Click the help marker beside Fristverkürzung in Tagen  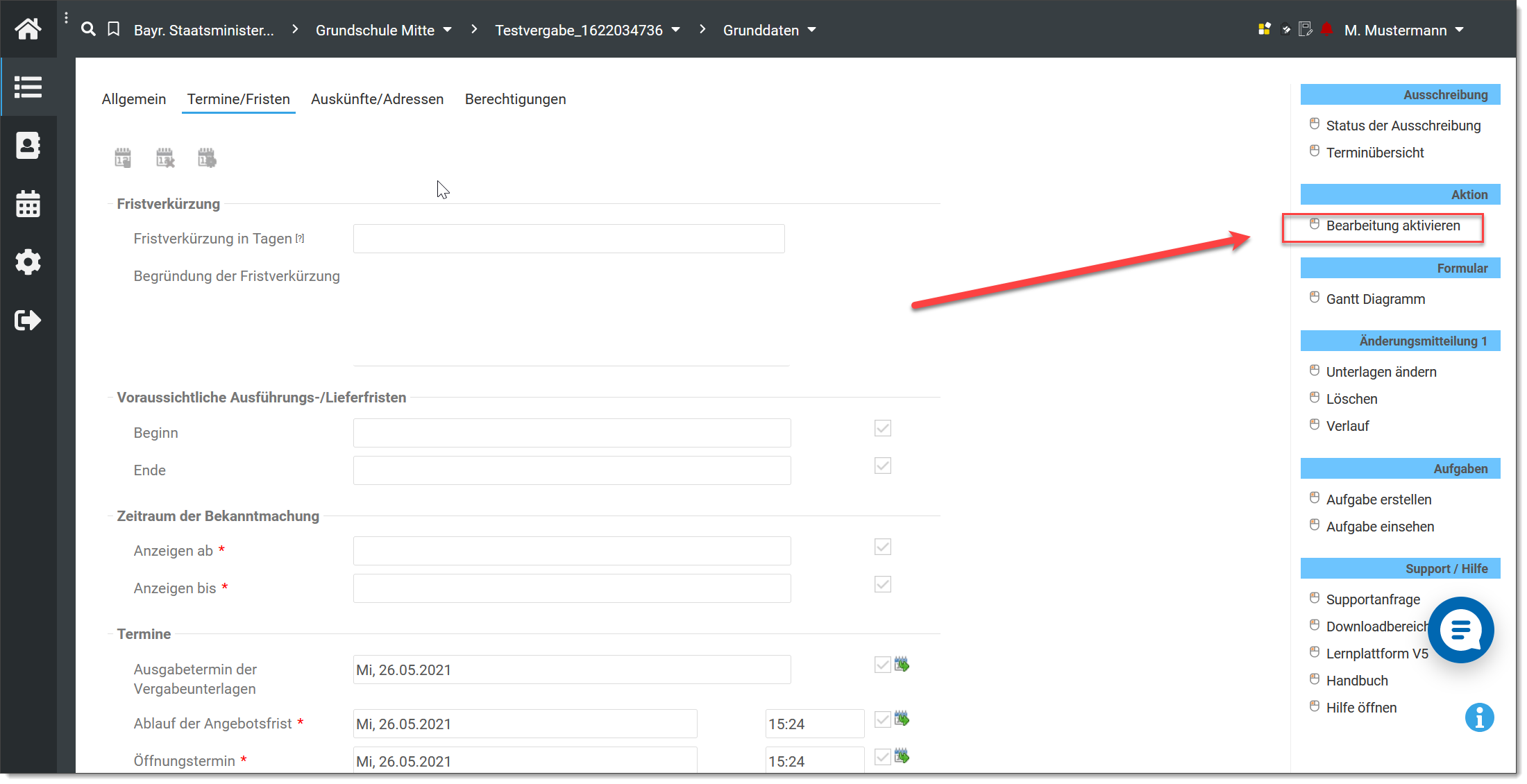click(x=300, y=238)
